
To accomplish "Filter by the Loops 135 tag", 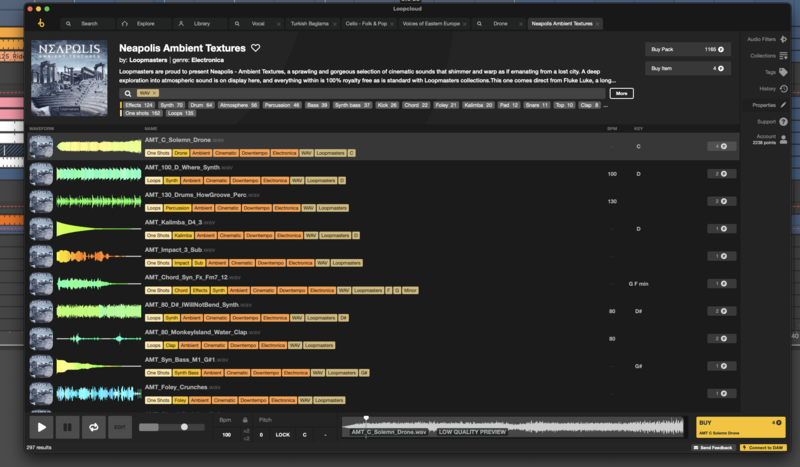I will point(181,113).
